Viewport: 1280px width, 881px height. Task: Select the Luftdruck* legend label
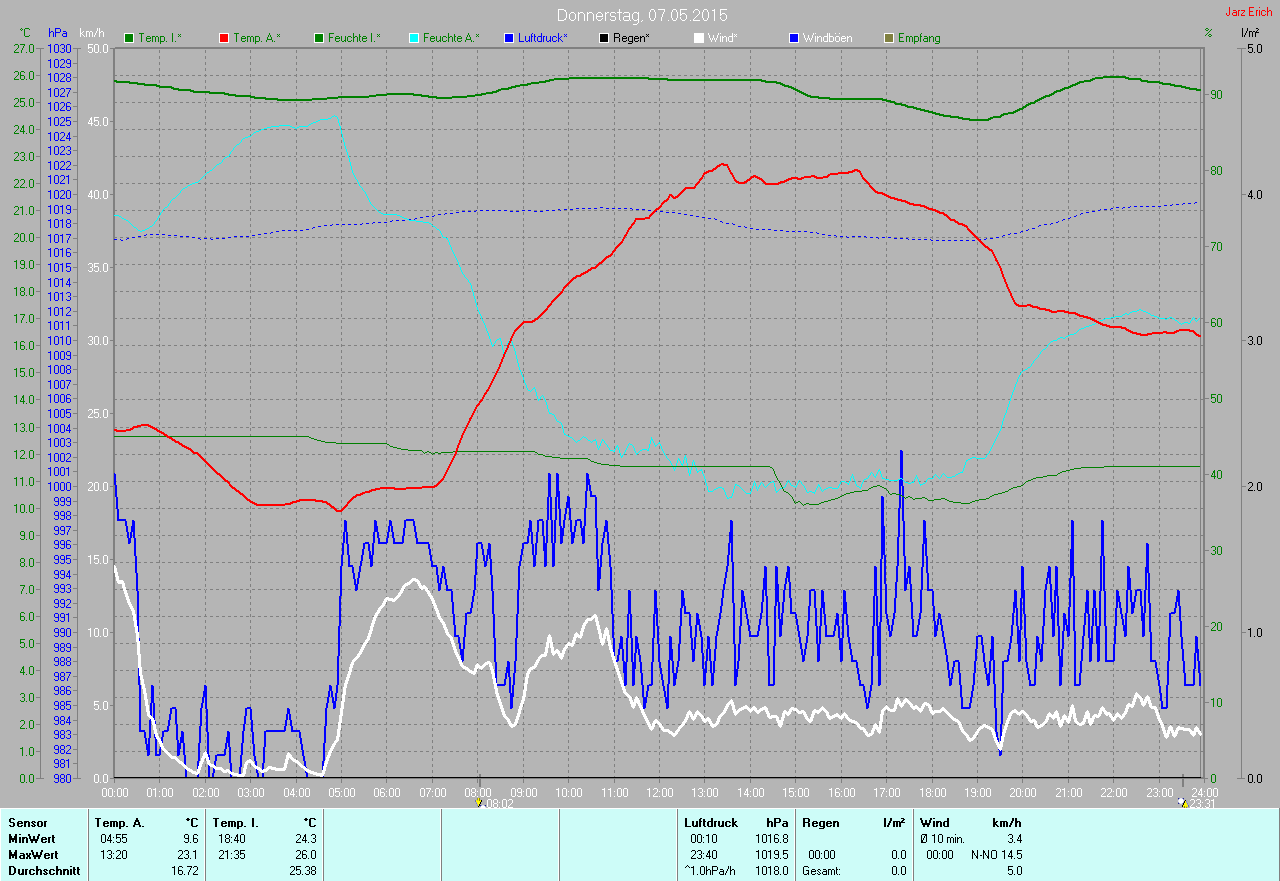[x=542, y=38]
